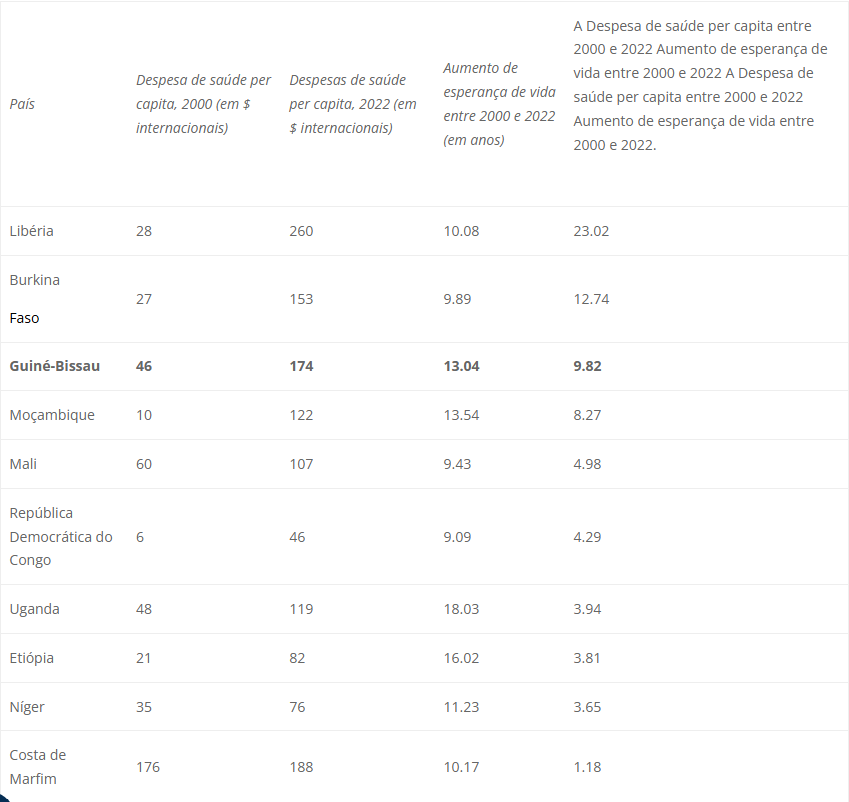Select the Níger row label

(27, 707)
